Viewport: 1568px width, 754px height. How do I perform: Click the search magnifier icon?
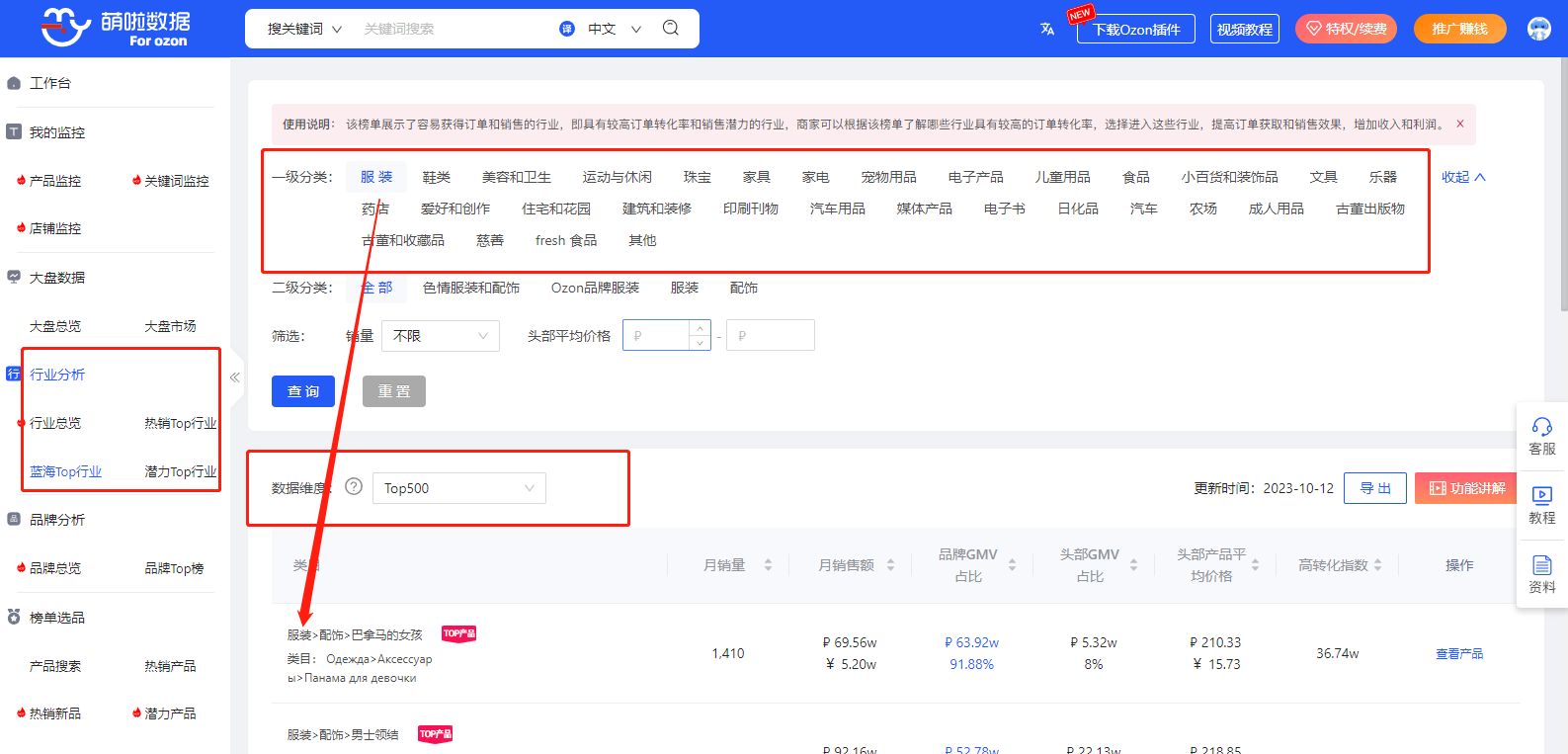(671, 28)
